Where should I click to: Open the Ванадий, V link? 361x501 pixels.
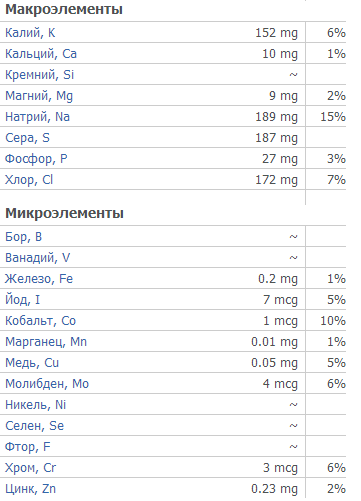pos(37,258)
